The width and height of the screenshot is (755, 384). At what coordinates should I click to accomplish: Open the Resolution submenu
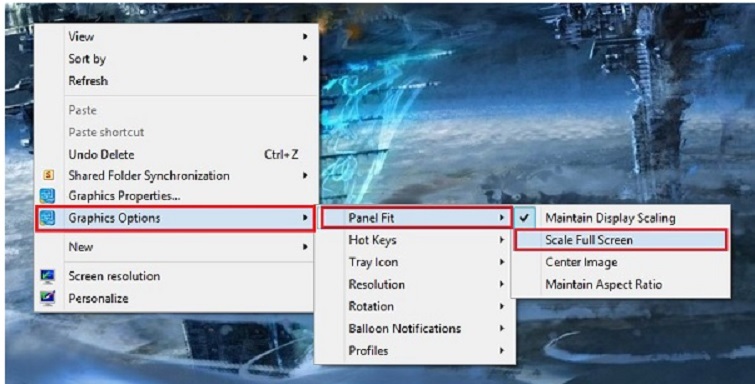415,284
